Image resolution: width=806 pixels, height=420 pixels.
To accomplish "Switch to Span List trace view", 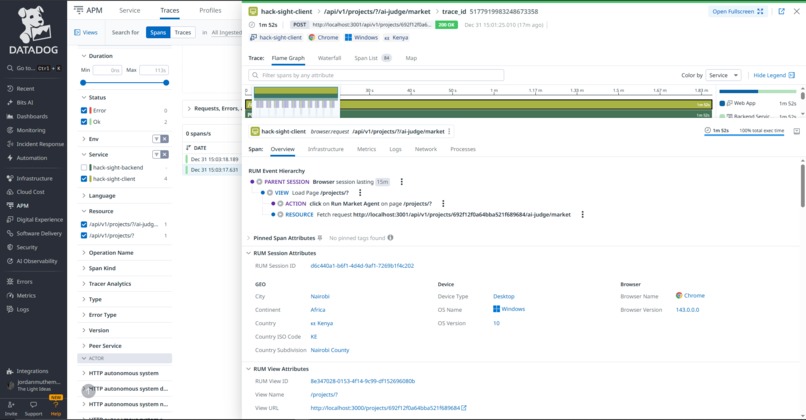I will point(373,58).
